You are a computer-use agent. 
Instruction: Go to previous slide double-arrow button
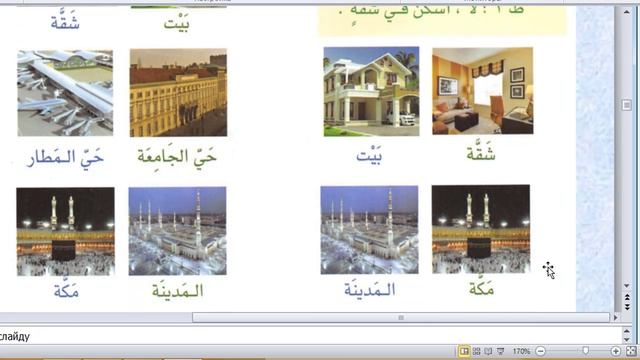[x=627, y=297]
